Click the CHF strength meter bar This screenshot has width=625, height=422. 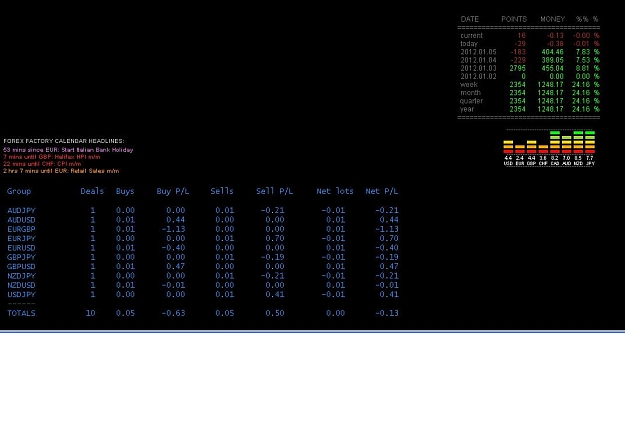click(x=543, y=149)
